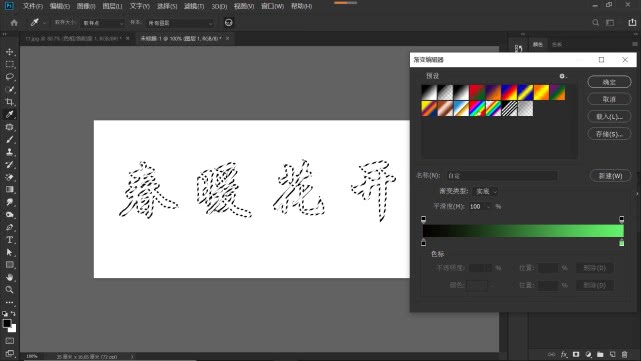Click the 存储(S)... button
Viewport: 641px width, 361px height.
tap(609, 134)
